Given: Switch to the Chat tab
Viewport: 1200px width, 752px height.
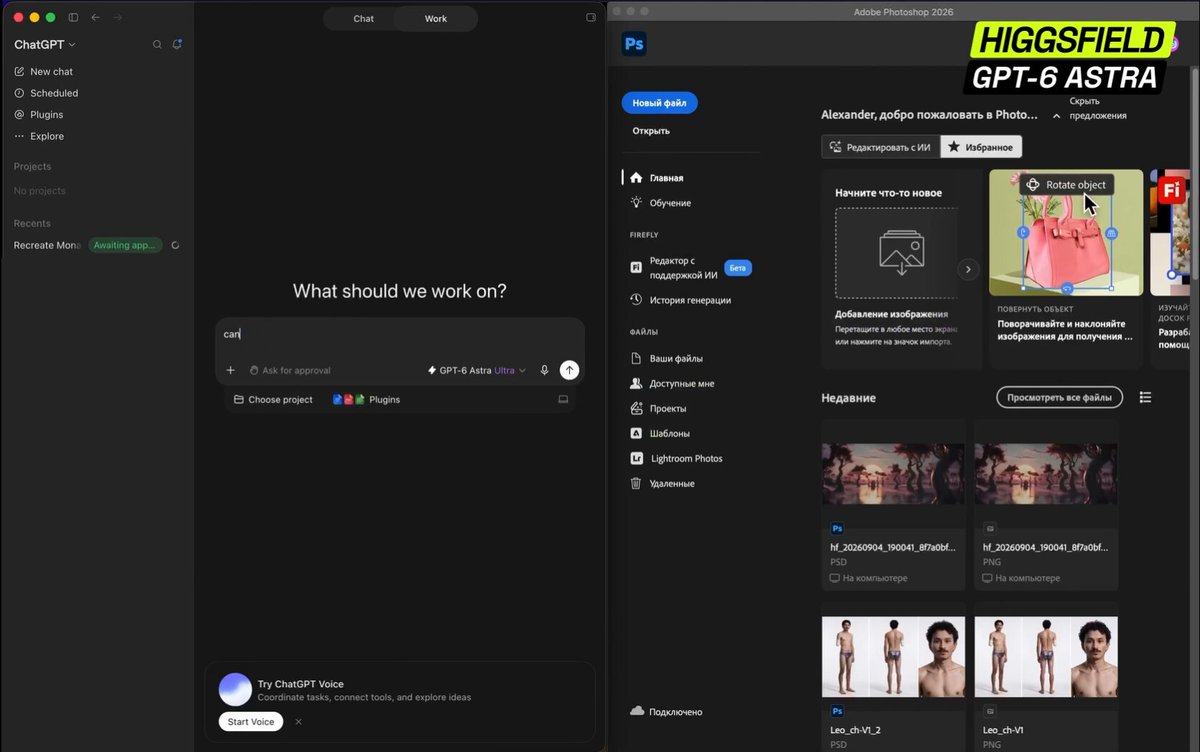Looking at the screenshot, I should 364,19.
